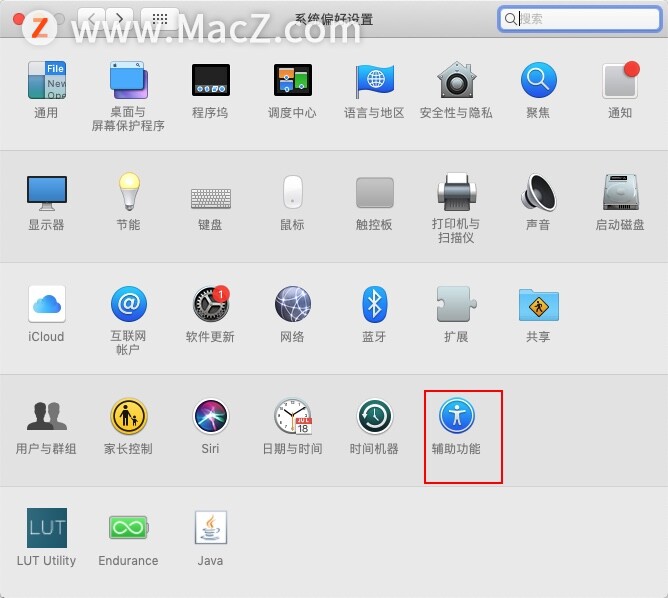Open the Java control panel icon

(x=210, y=528)
